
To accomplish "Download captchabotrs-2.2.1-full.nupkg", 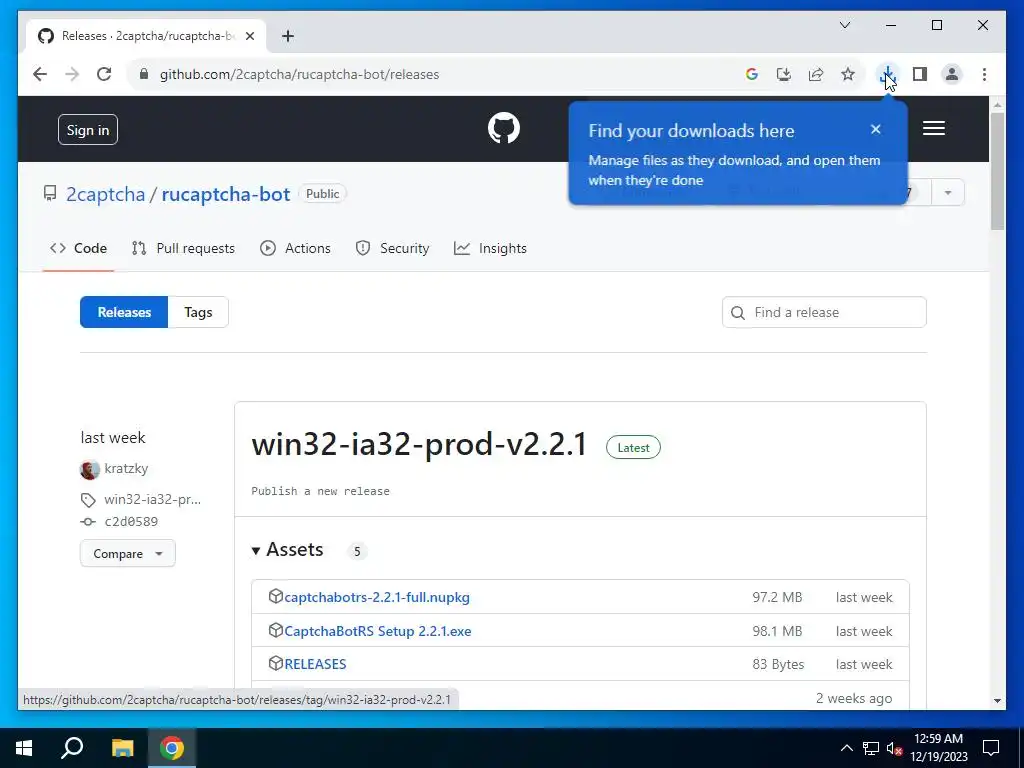I will 377,597.
